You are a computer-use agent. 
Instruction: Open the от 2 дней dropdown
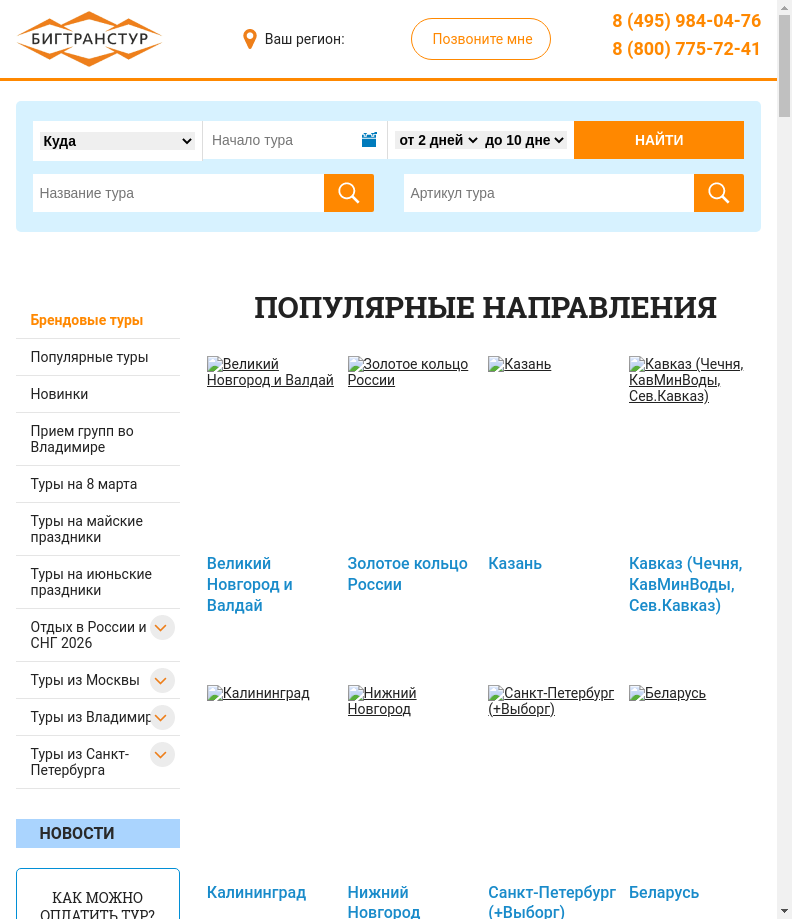click(x=438, y=140)
